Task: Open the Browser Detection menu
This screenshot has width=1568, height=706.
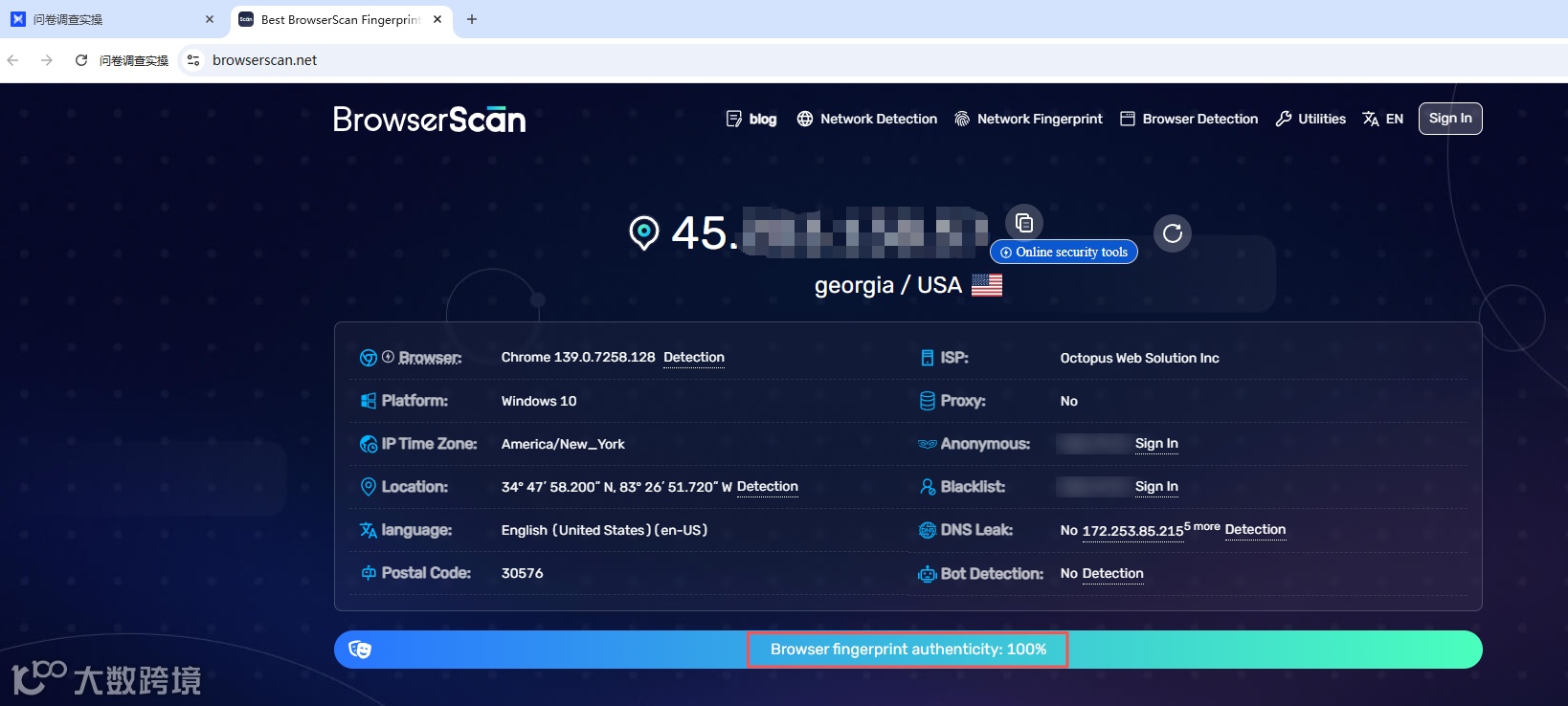Action: [x=1189, y=119]
